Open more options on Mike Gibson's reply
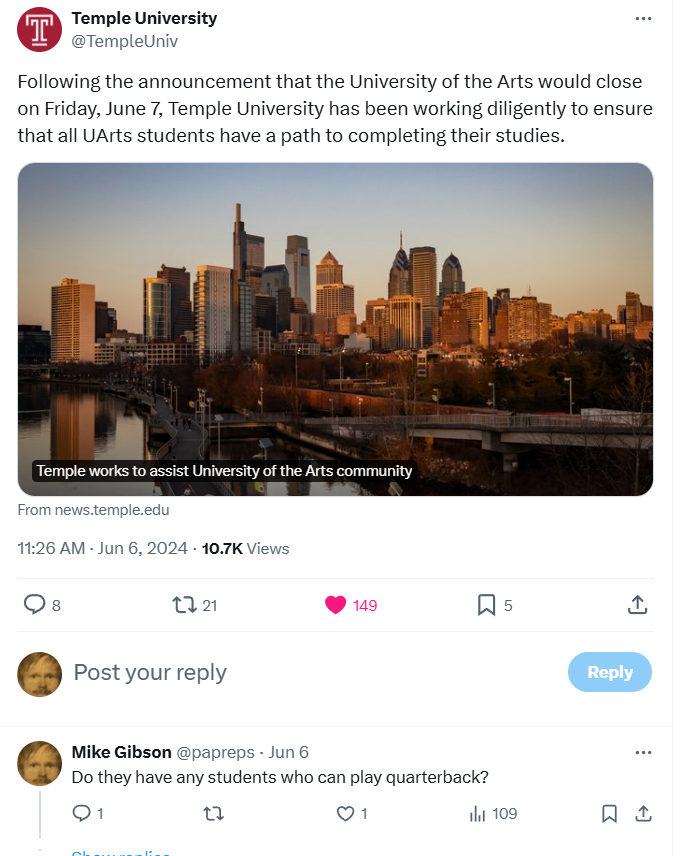 coord(645,752)
